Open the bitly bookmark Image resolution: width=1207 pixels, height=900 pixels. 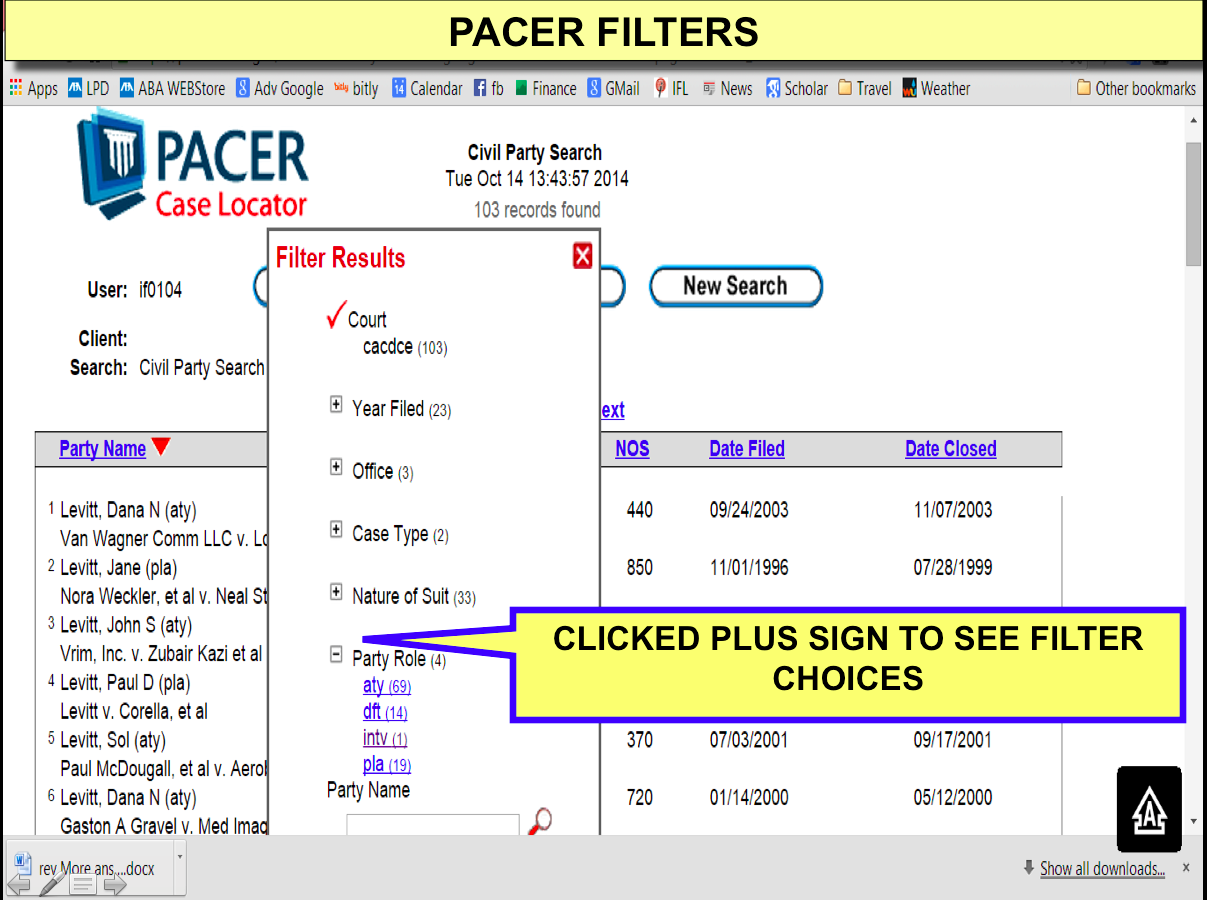coord(356,88)
